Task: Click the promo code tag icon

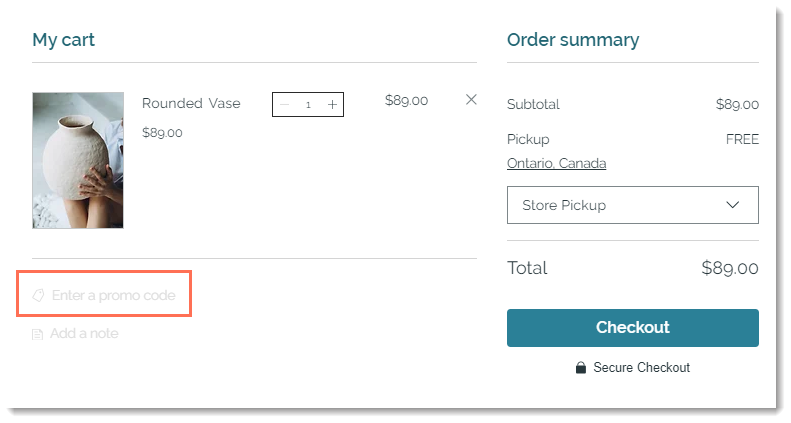Action: coord(38,295)
